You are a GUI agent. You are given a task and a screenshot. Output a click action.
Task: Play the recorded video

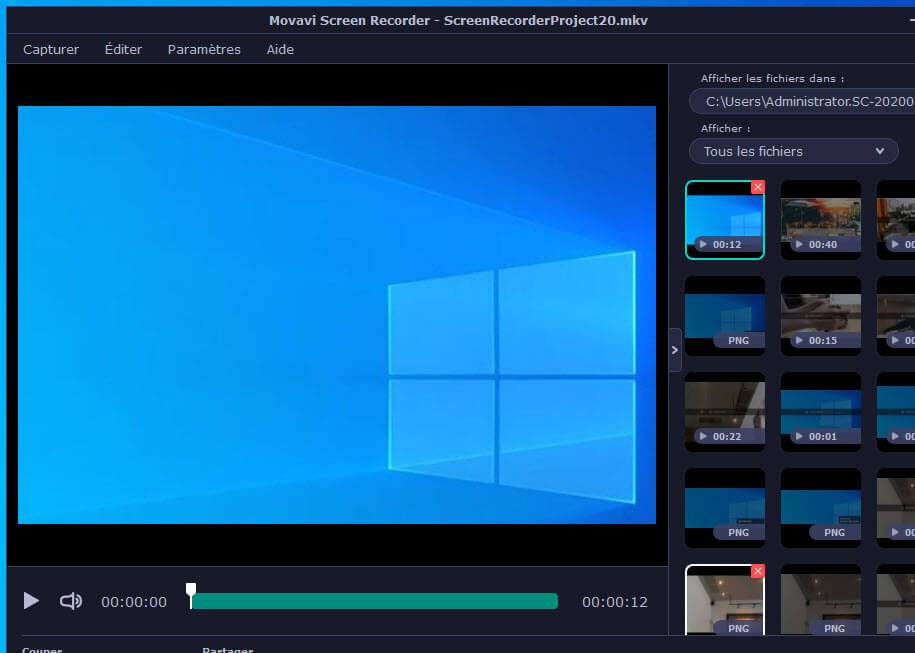(31, 601)
